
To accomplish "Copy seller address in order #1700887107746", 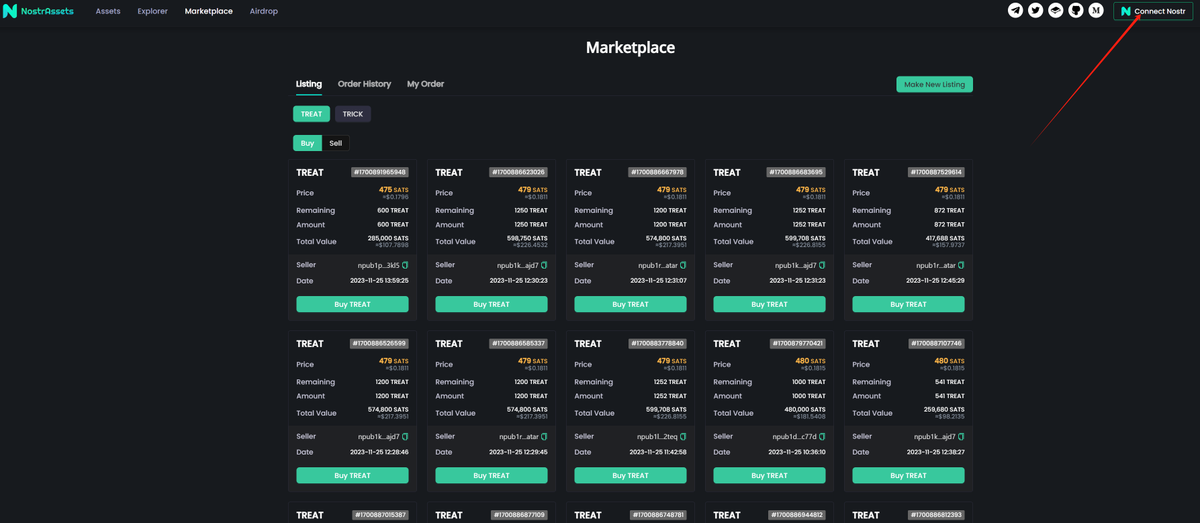I will (961, 437).
